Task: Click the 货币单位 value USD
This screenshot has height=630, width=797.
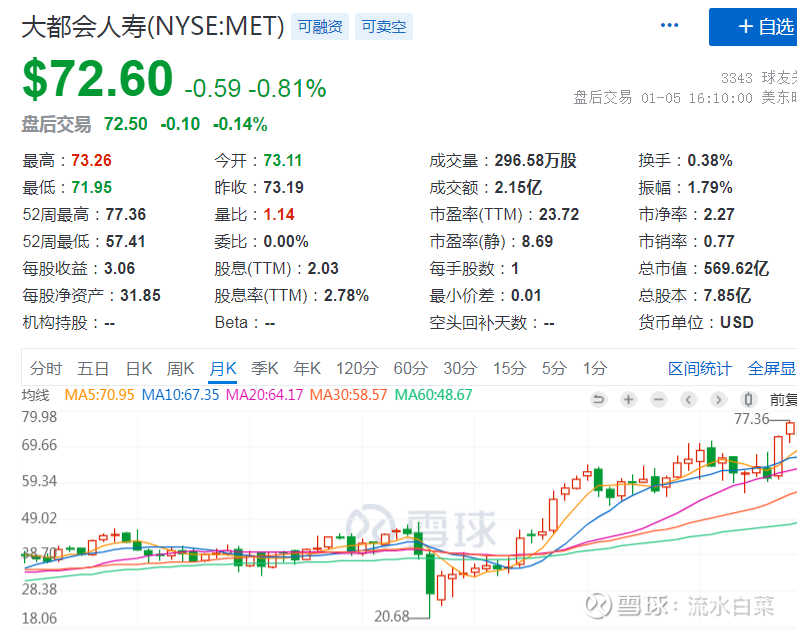Action: coord(737,322)
